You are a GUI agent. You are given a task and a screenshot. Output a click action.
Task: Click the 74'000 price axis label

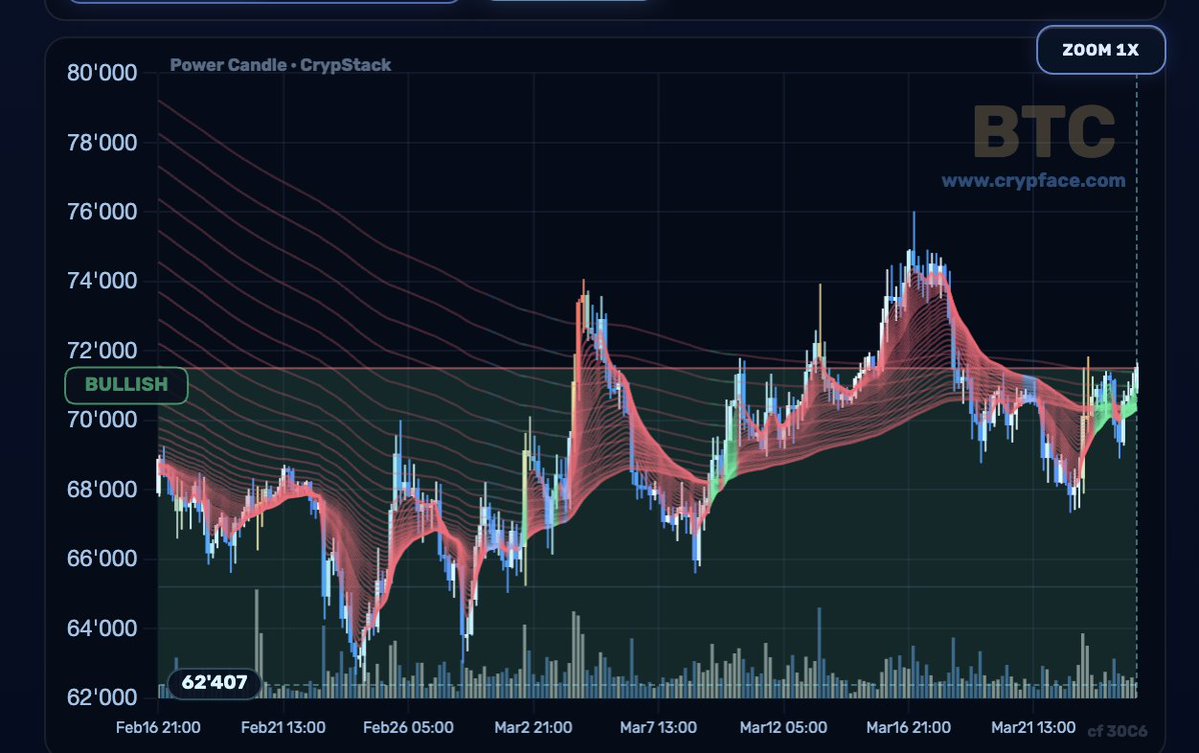[x=102, y=281]
